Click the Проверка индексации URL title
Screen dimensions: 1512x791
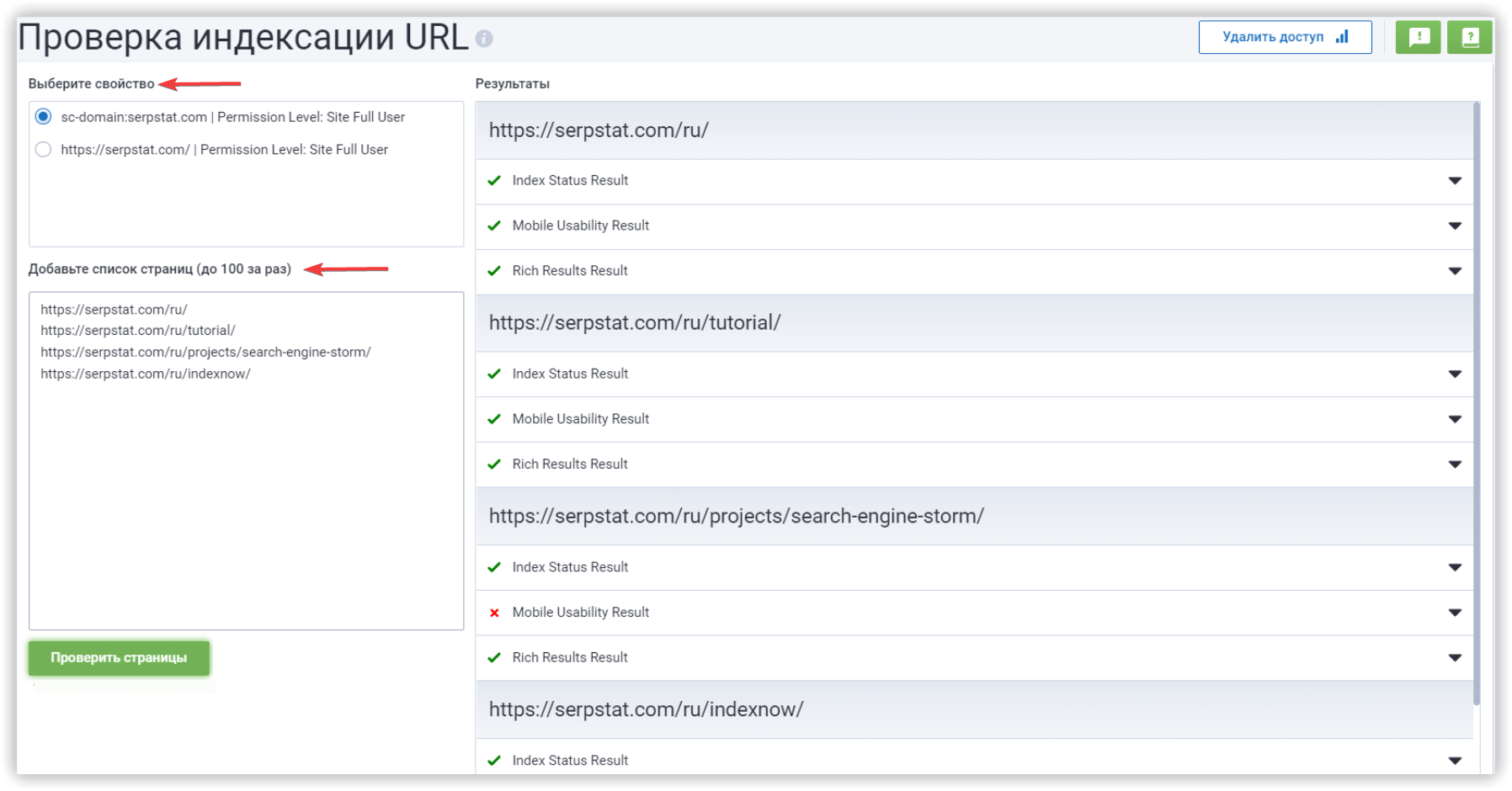(x=243, y=38)
